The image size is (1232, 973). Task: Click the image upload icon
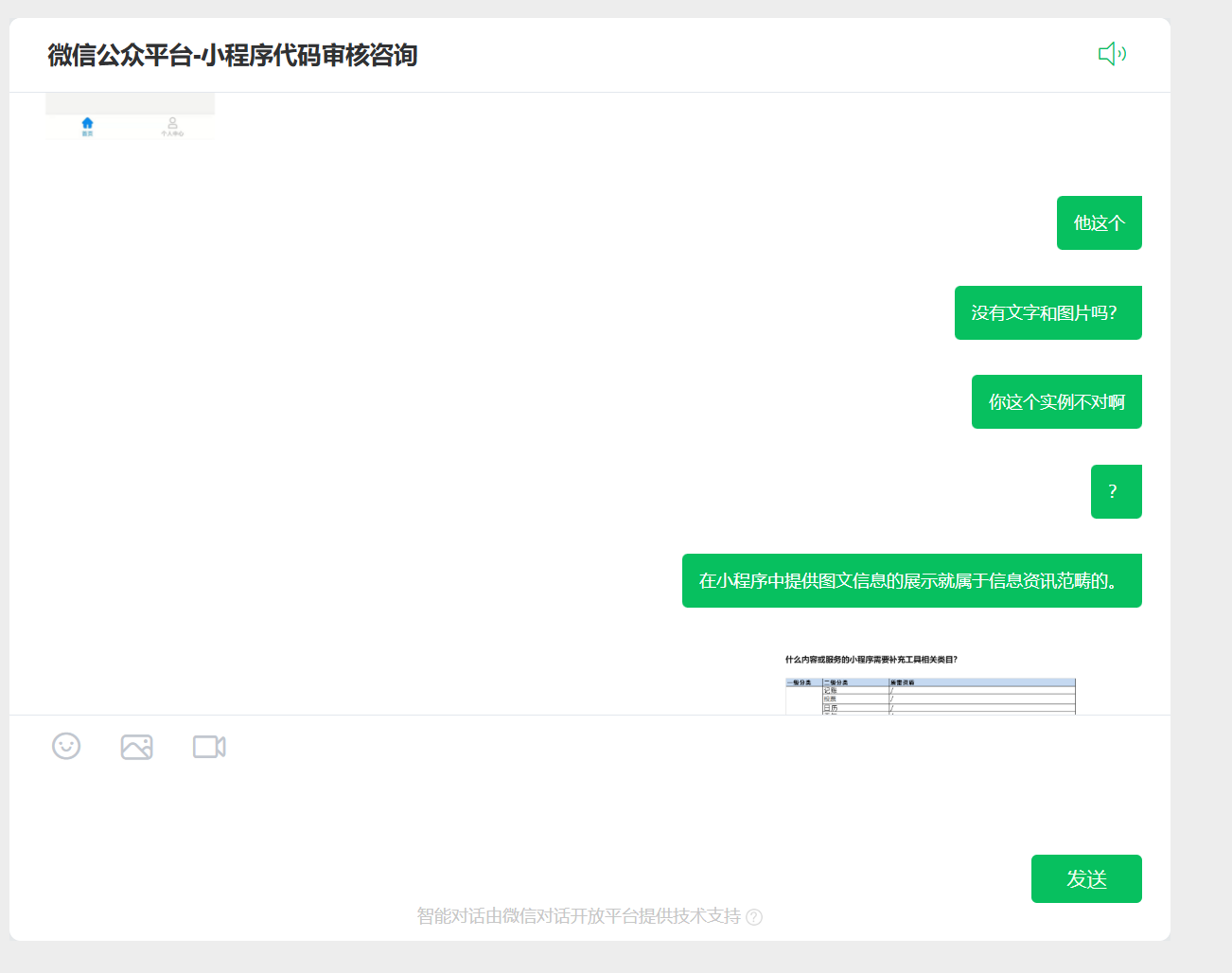136,747
